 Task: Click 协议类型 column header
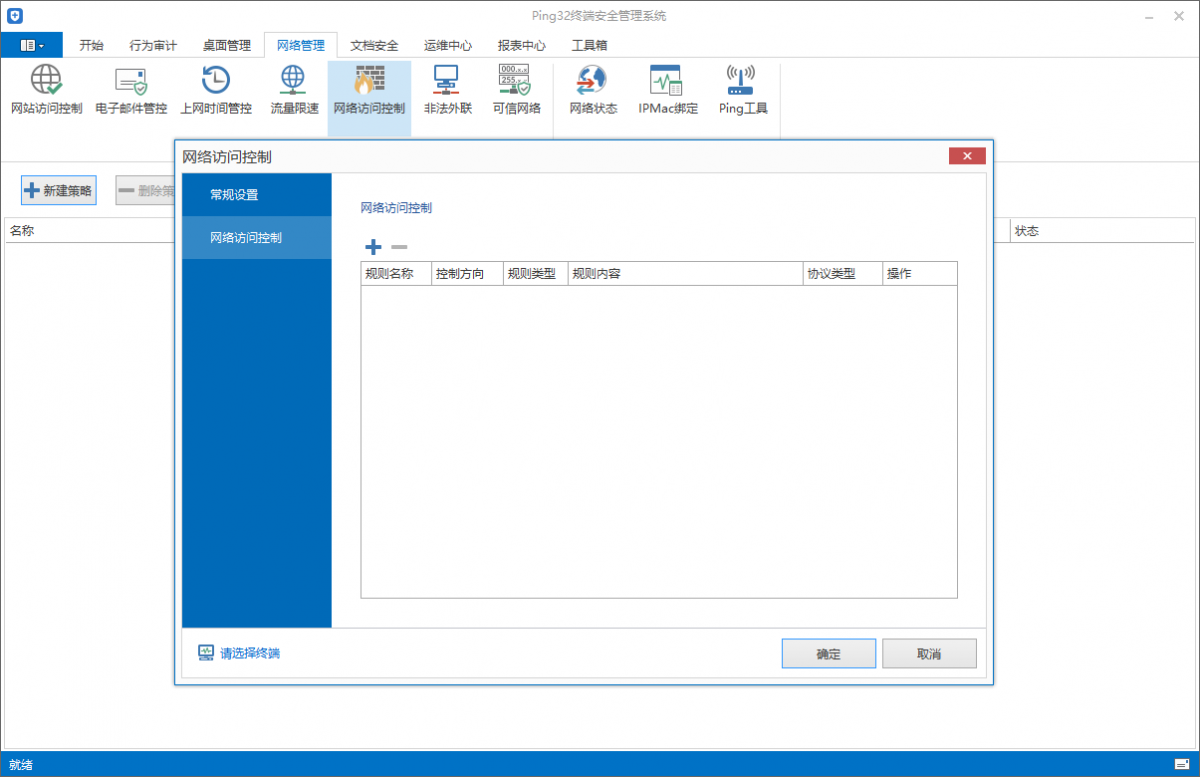[x=843, y=274]
